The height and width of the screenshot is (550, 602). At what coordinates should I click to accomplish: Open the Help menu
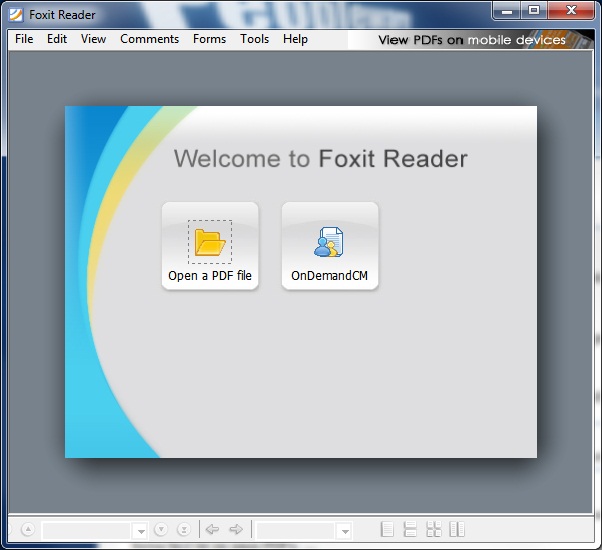click(295, 39)
